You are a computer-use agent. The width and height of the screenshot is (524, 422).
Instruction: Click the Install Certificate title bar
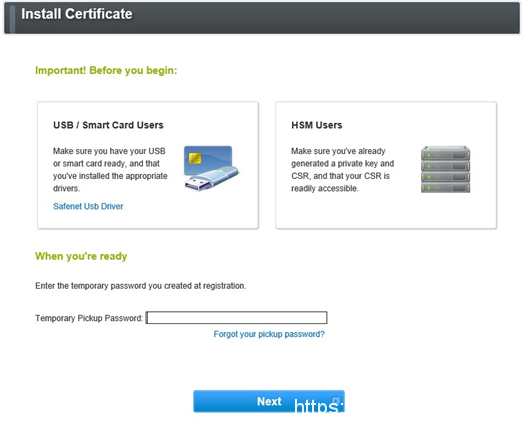(262, 18)
